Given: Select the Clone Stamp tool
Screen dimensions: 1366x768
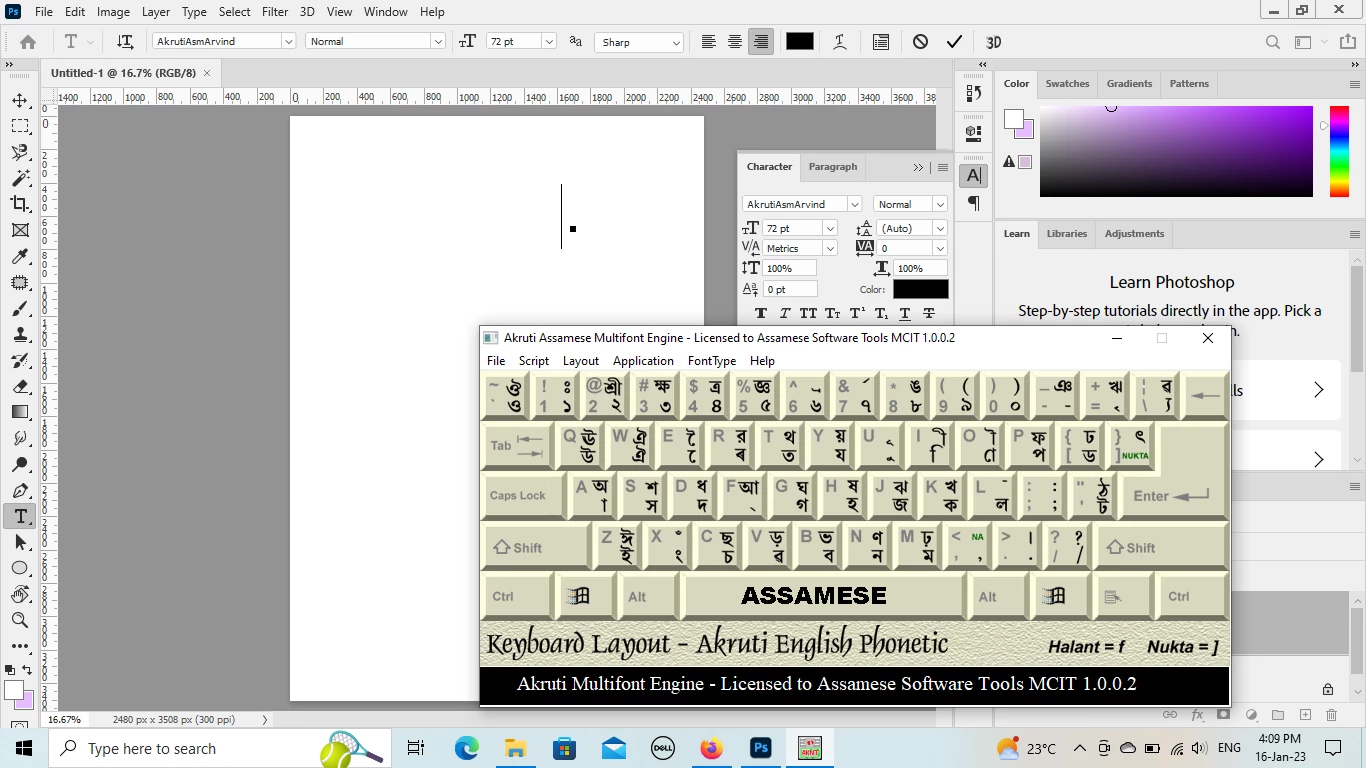Looking at the screenshot, I should pos(20,334).
